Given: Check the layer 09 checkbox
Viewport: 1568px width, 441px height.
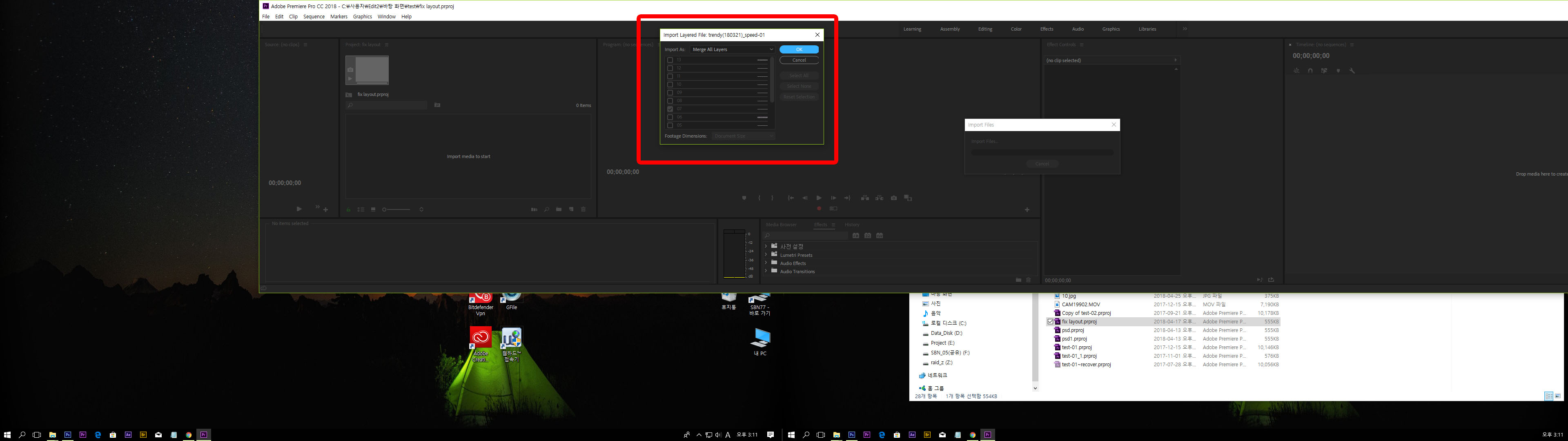Looking at the screenshot, I should pos(670,93).
